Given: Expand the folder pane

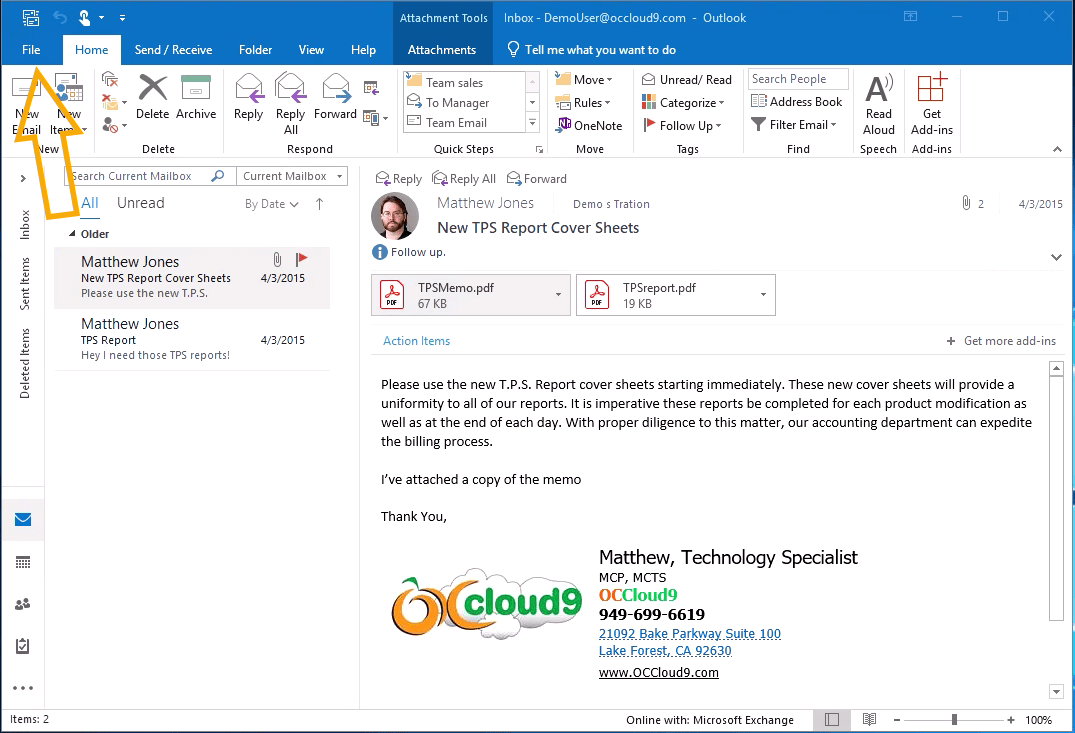Looking at the screenshot, I should click(x=23, y=178).
